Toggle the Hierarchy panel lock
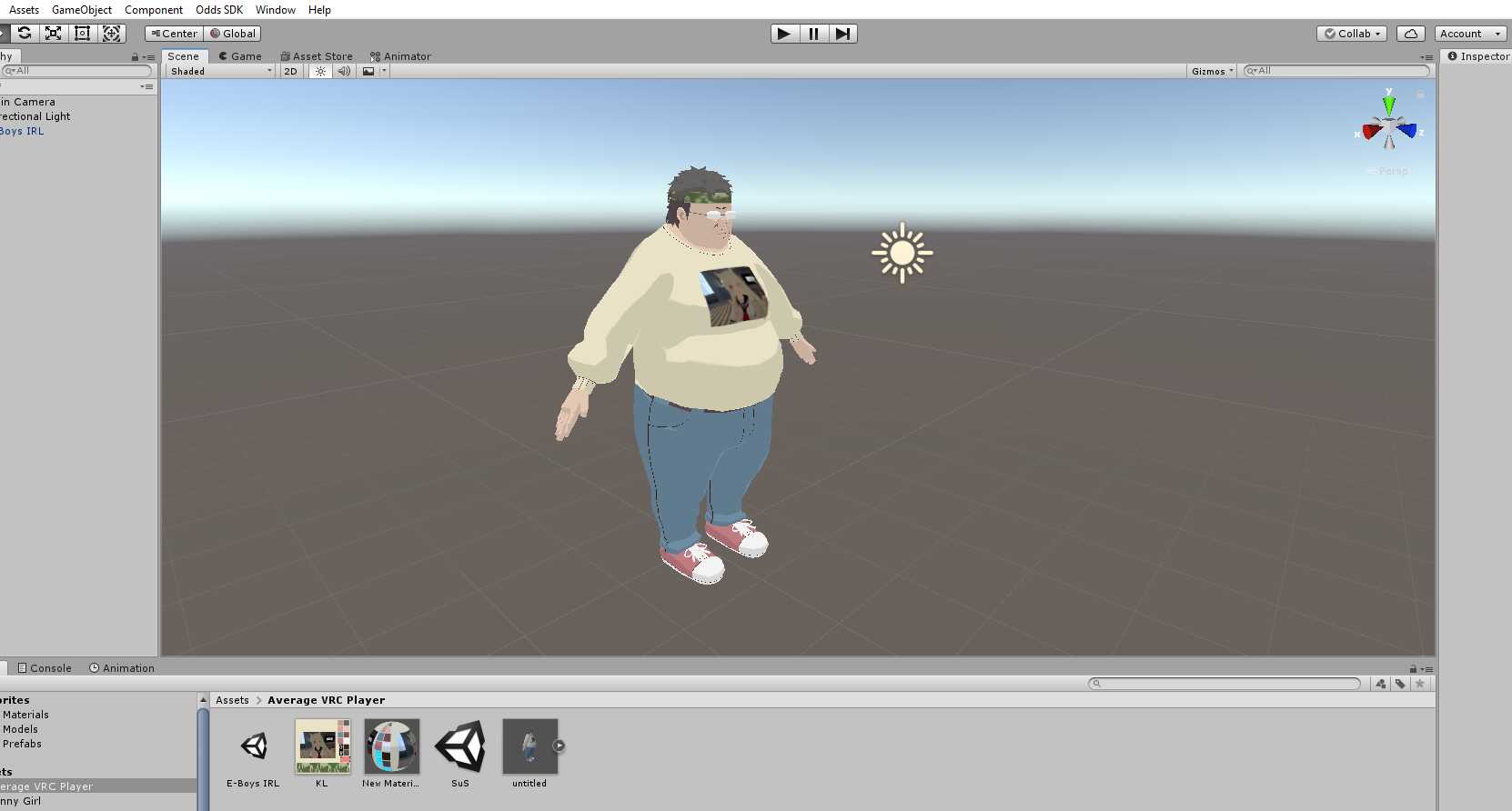Viewport: 1512px width, 811px height. [135, 57]
